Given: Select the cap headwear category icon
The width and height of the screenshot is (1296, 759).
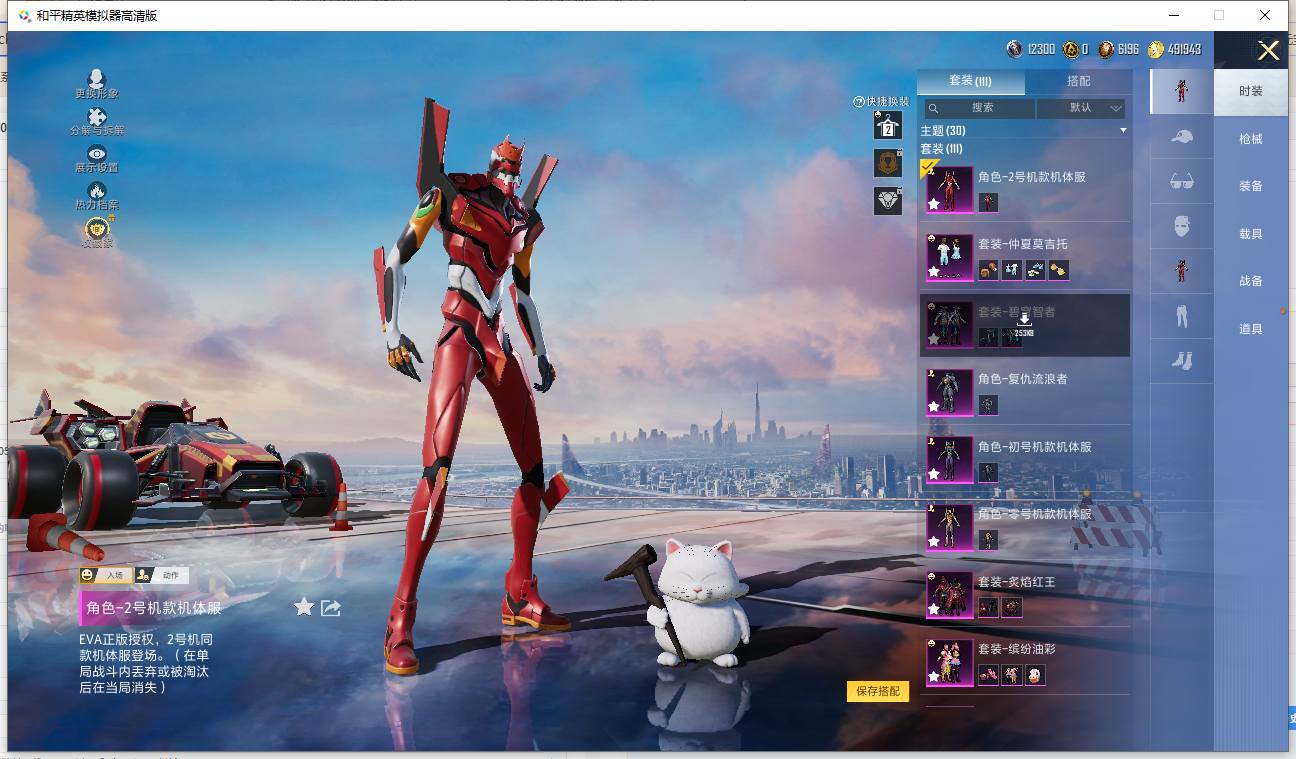Looking at the screenshot, I should [x=1181, y=136].
